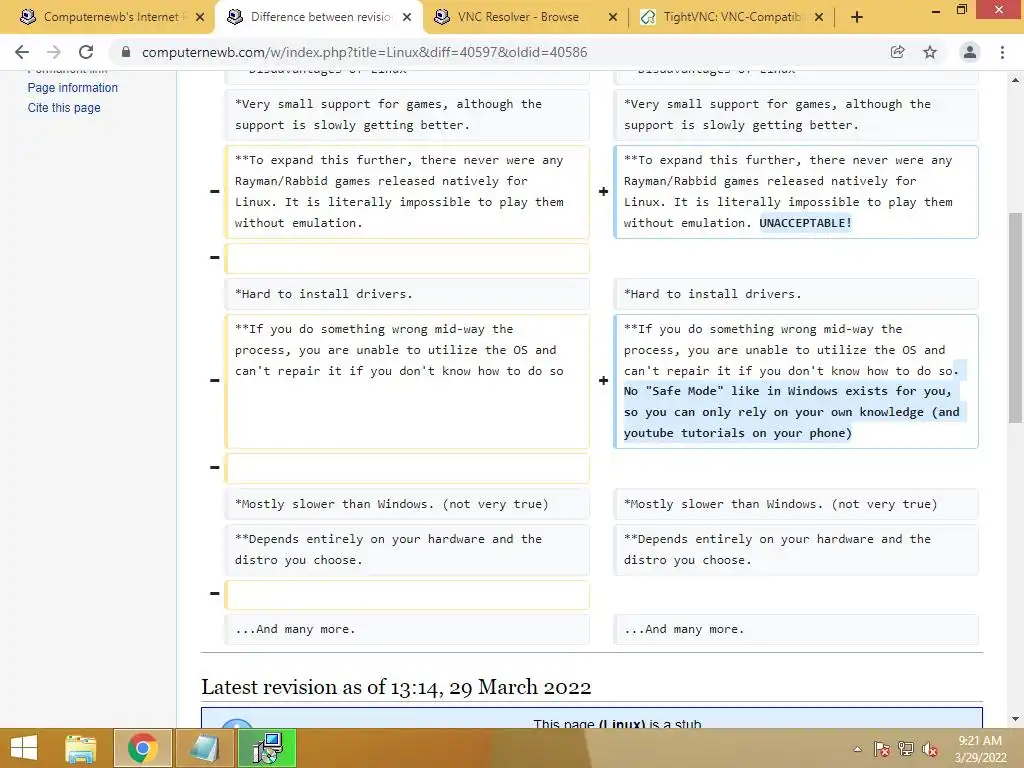Open a new tab with the plus button
The height and width of the screenshot is (768, 1024).
857,17
